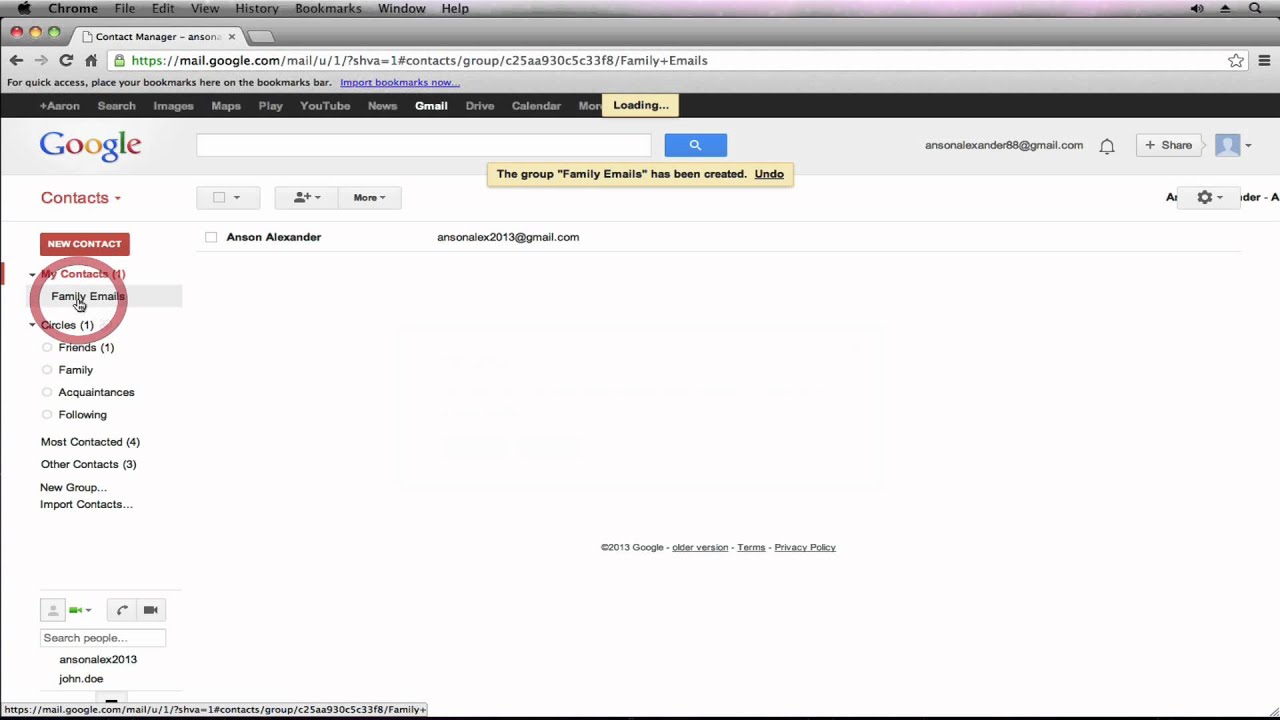Collapse the Circles group

(32, 325)
